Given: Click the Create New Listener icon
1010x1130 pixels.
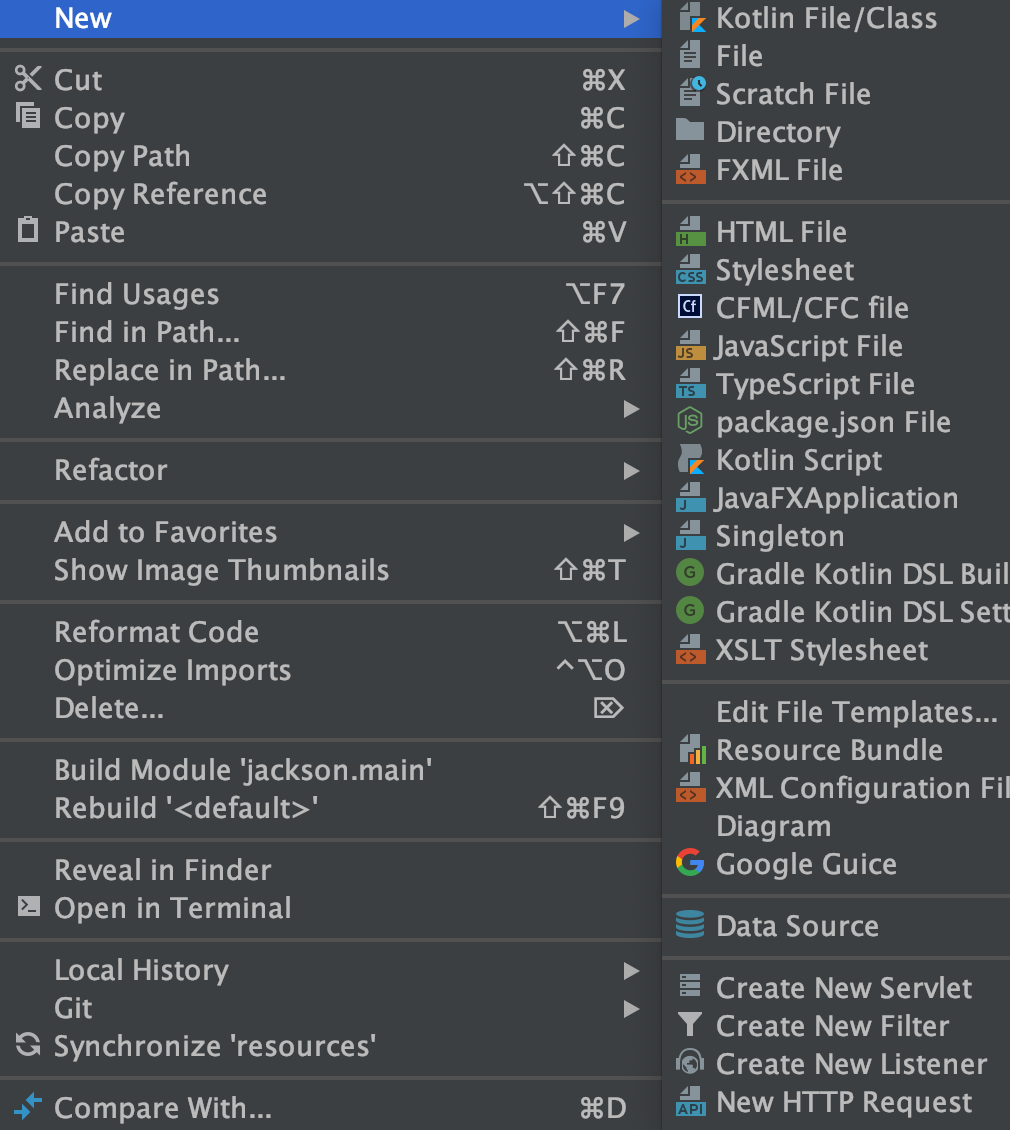Looking at the screenshot, I should pos(690,1063).
